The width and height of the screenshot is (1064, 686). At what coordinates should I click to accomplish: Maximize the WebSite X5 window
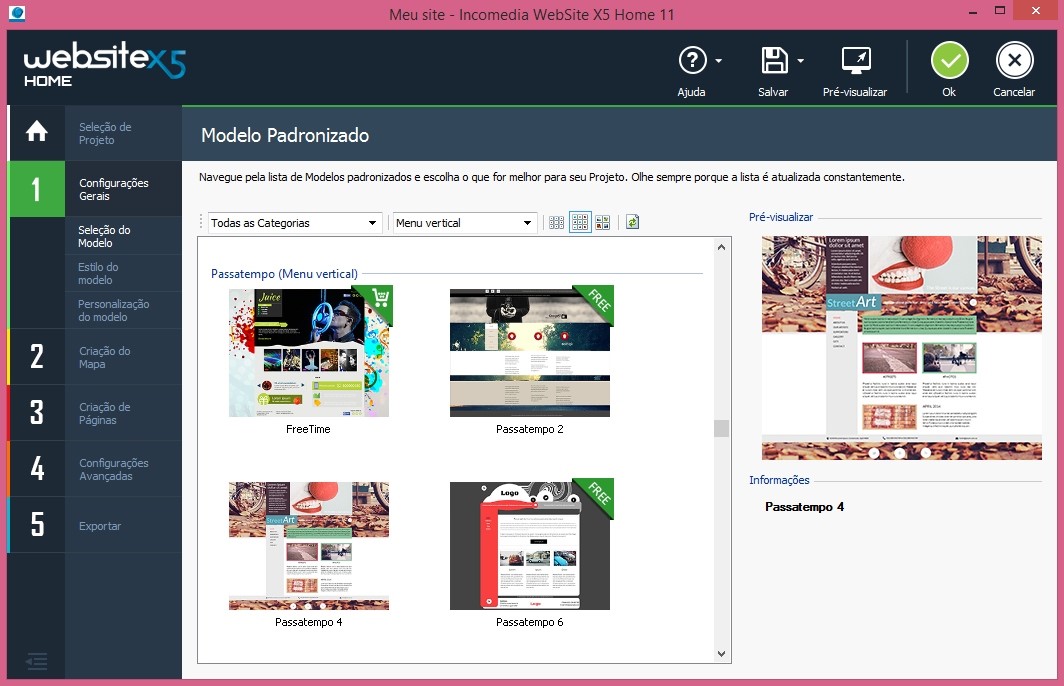point(1000,10)
